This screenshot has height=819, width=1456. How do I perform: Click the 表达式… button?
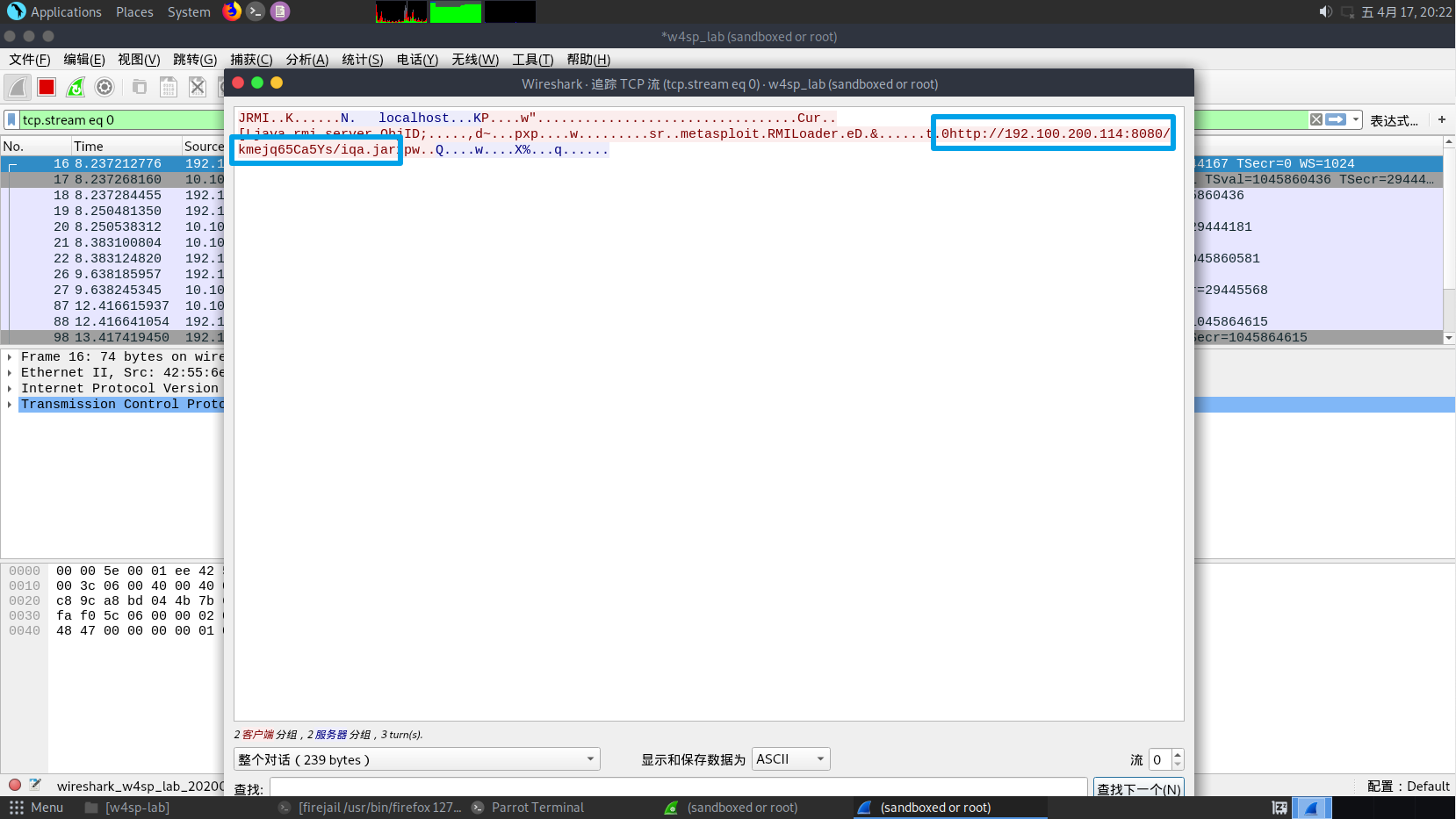[x=1395, y=120]
